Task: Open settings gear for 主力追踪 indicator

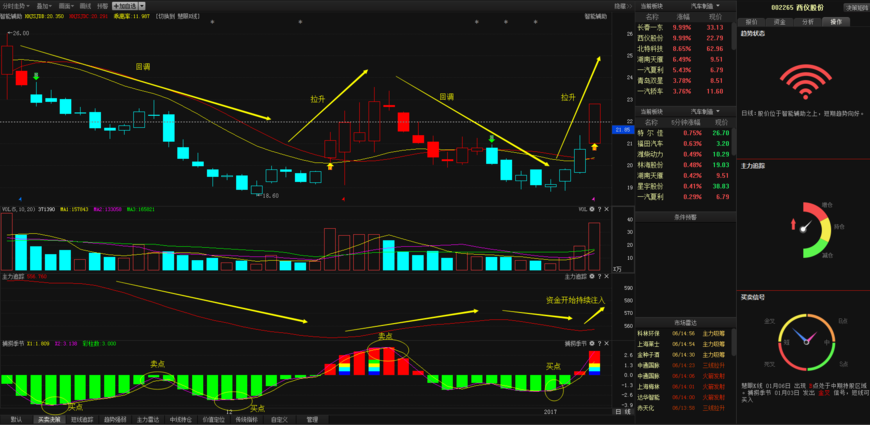Action: [591, 276]
